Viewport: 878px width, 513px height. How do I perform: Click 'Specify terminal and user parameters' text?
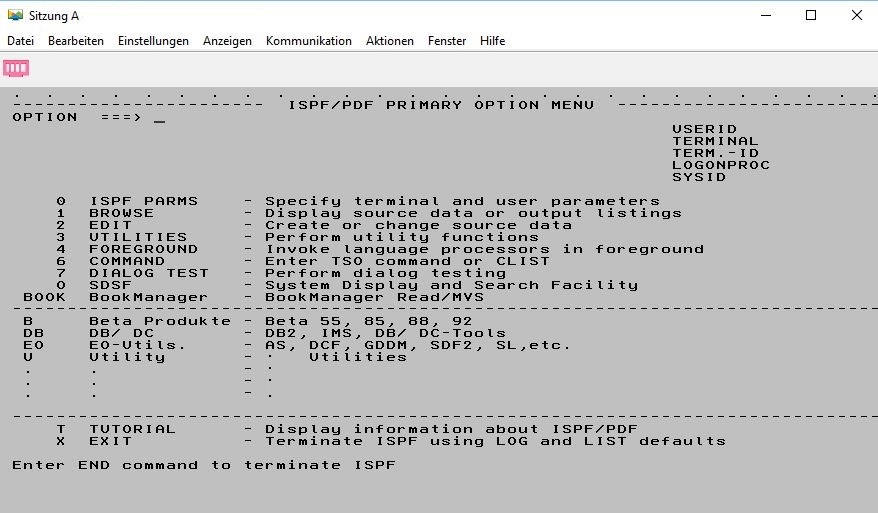click(463, 202)
